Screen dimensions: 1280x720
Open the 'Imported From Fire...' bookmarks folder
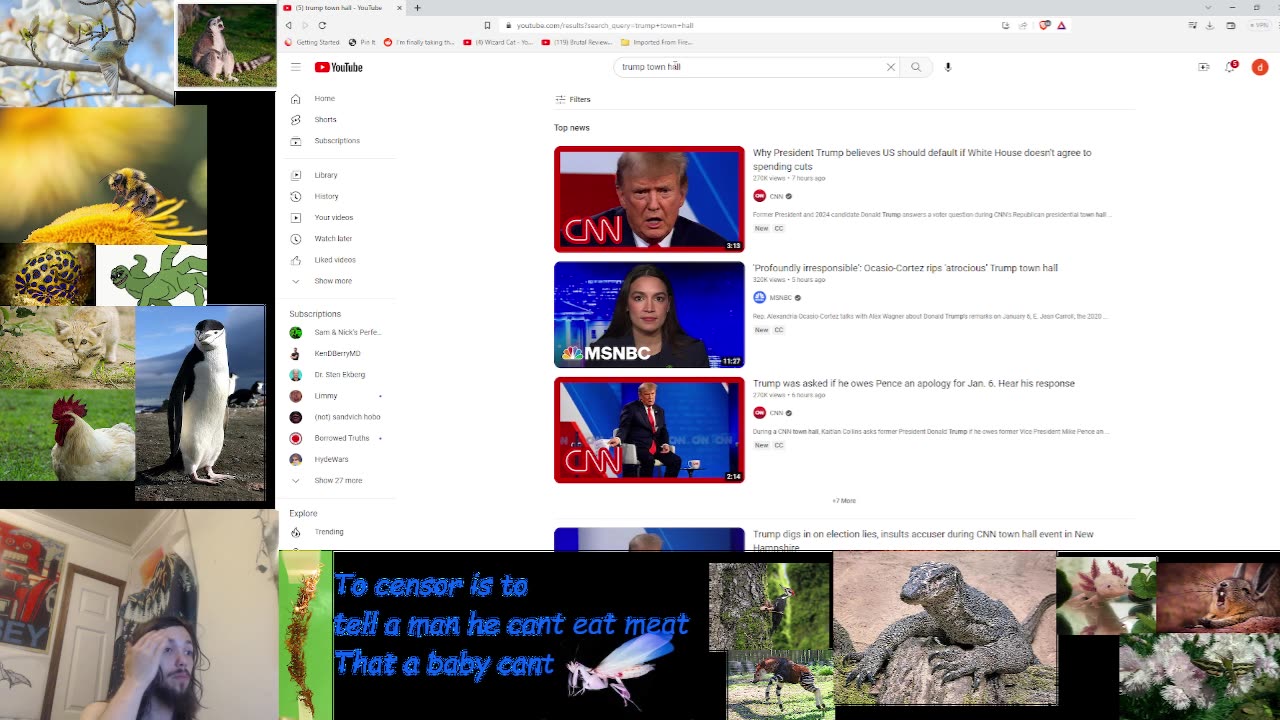click(x=656, y=42)
